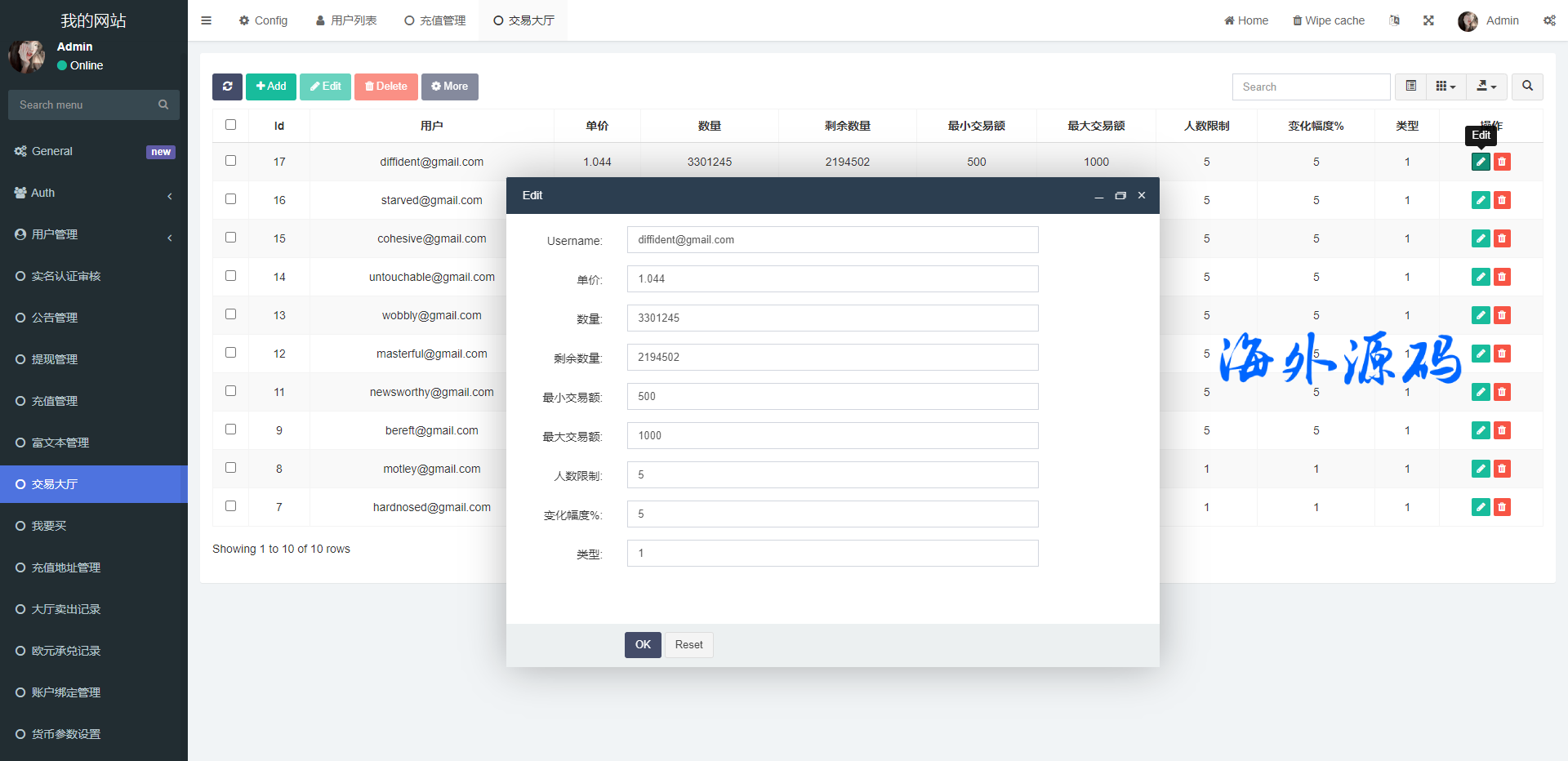Viewport: 1568px width, 761px height.
Task: Click the refresh table icon button
Action: pos(227,87)
